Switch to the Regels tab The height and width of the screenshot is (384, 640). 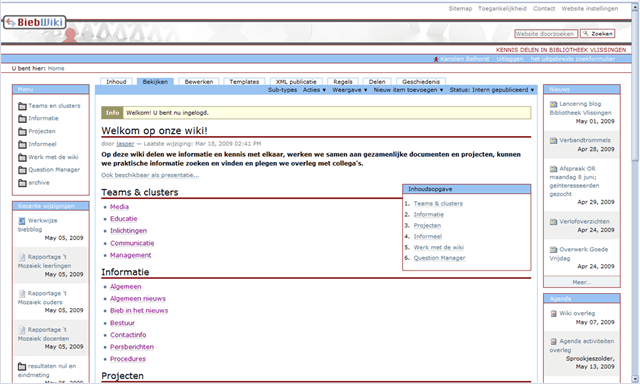pyautogui.click(x=343, y=82)
